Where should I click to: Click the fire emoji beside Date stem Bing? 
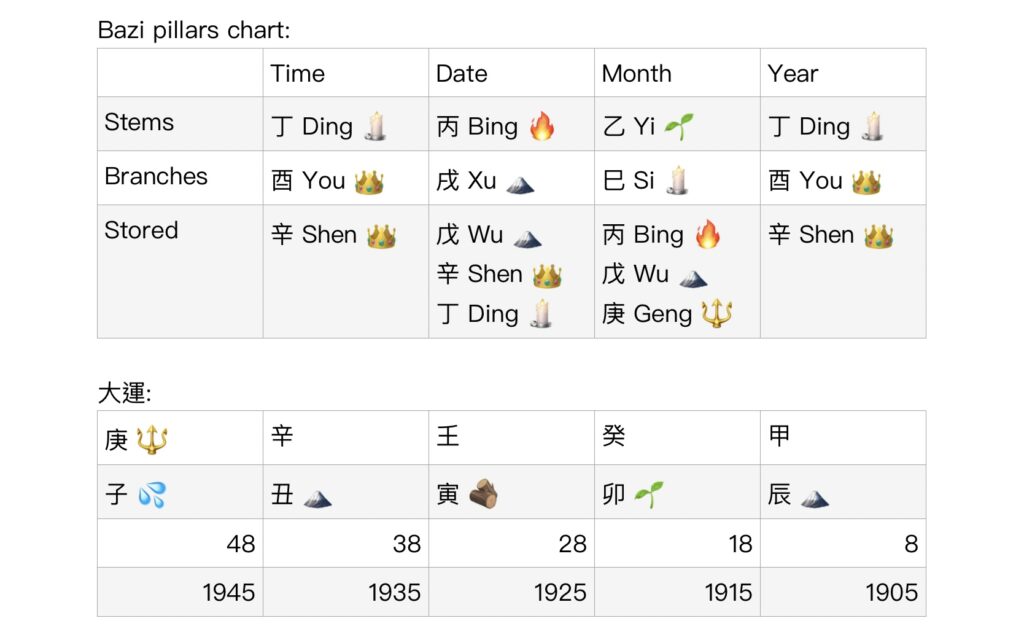pos(541,125)
